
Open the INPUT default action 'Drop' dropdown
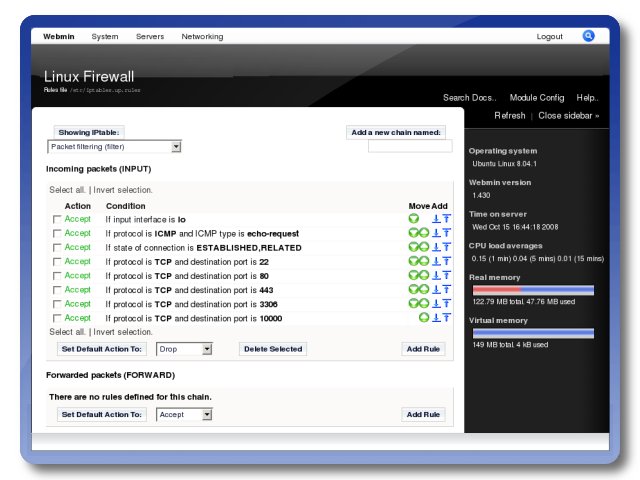point(184,349)
